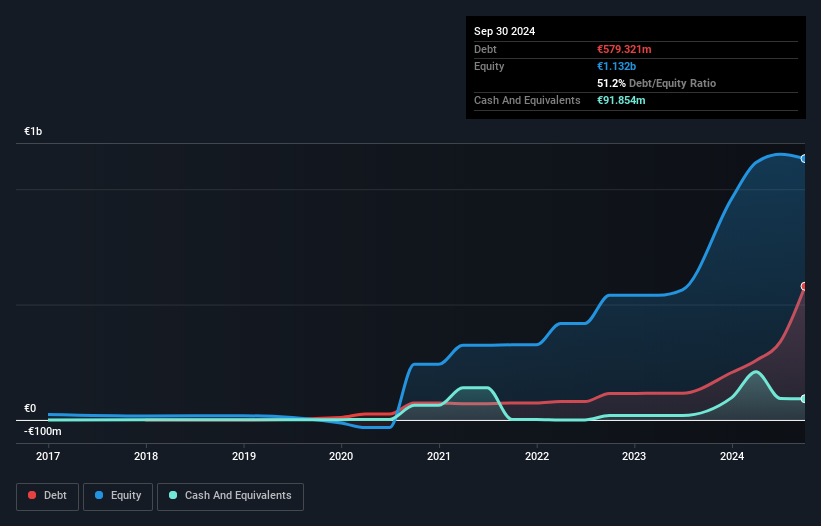Viewport: 821px width, 526px height.
Task: Click the blue Equity legend dot
Action: point(99,495)
